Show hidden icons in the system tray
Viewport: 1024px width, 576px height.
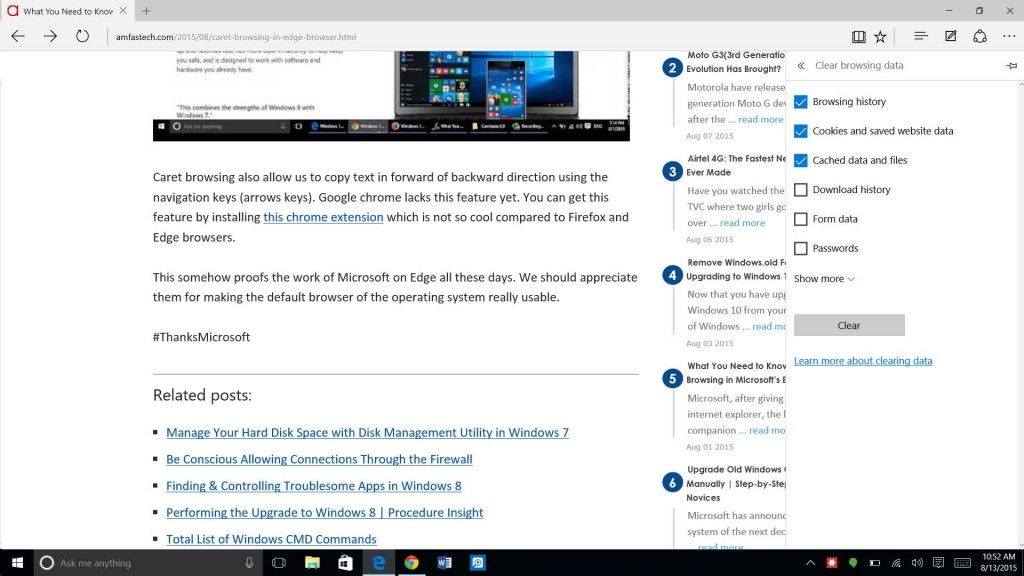810,562
